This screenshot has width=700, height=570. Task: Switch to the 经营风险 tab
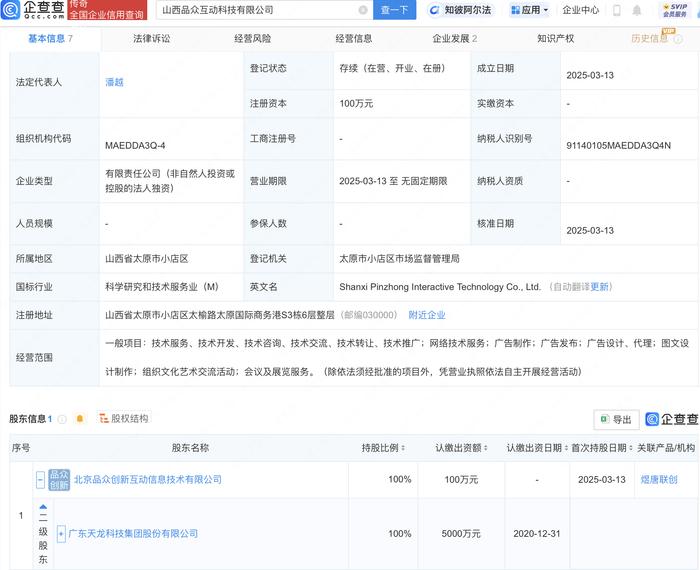click(x=253, y=39)
